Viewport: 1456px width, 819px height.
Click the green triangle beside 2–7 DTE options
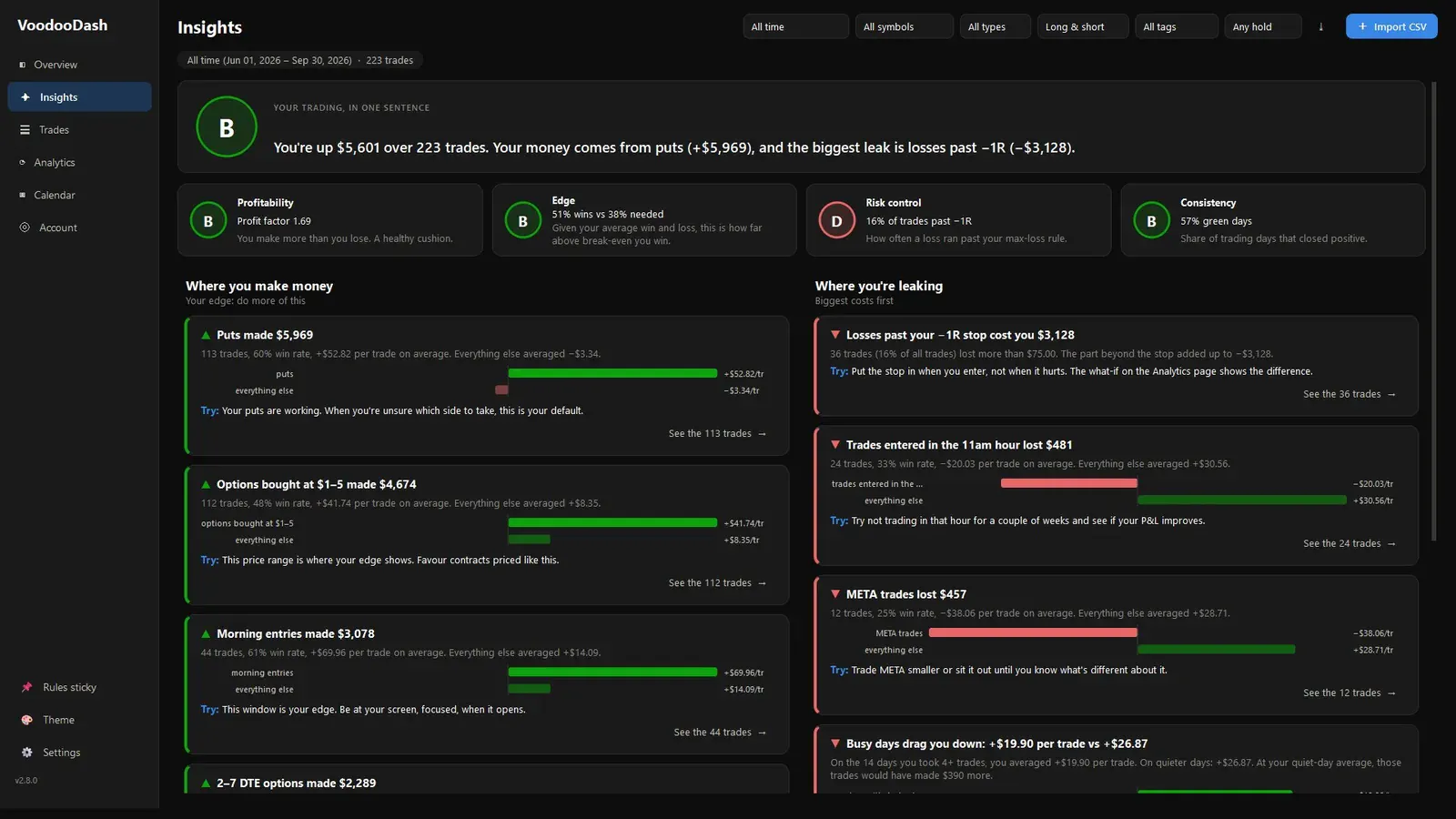click(206, 783)
